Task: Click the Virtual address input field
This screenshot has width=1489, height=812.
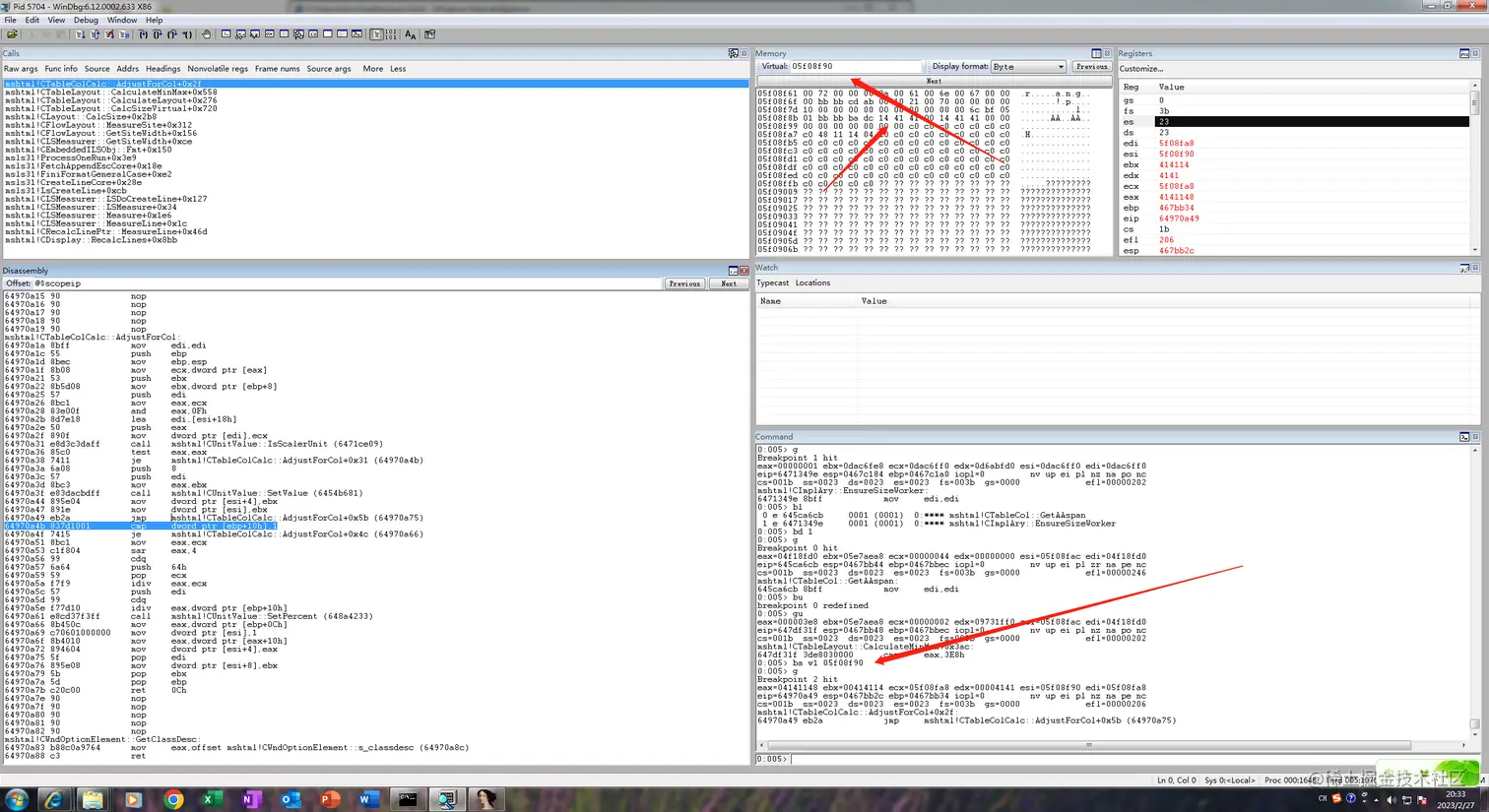Action: click(x=855, y=67)
